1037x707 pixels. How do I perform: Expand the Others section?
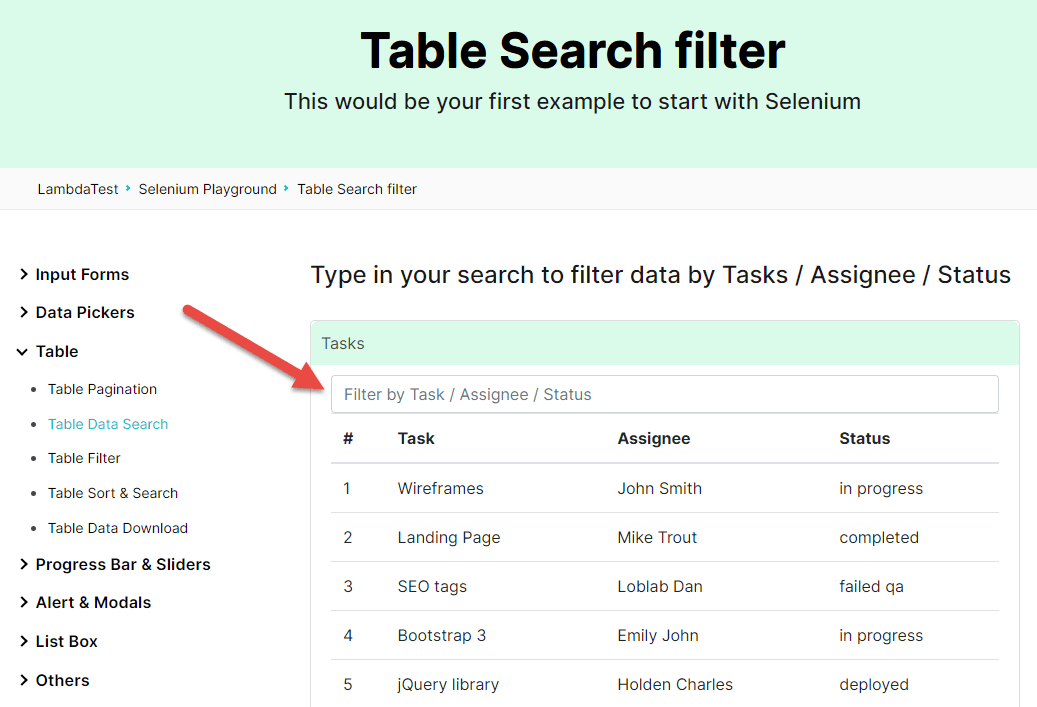[x=62, y=680]
